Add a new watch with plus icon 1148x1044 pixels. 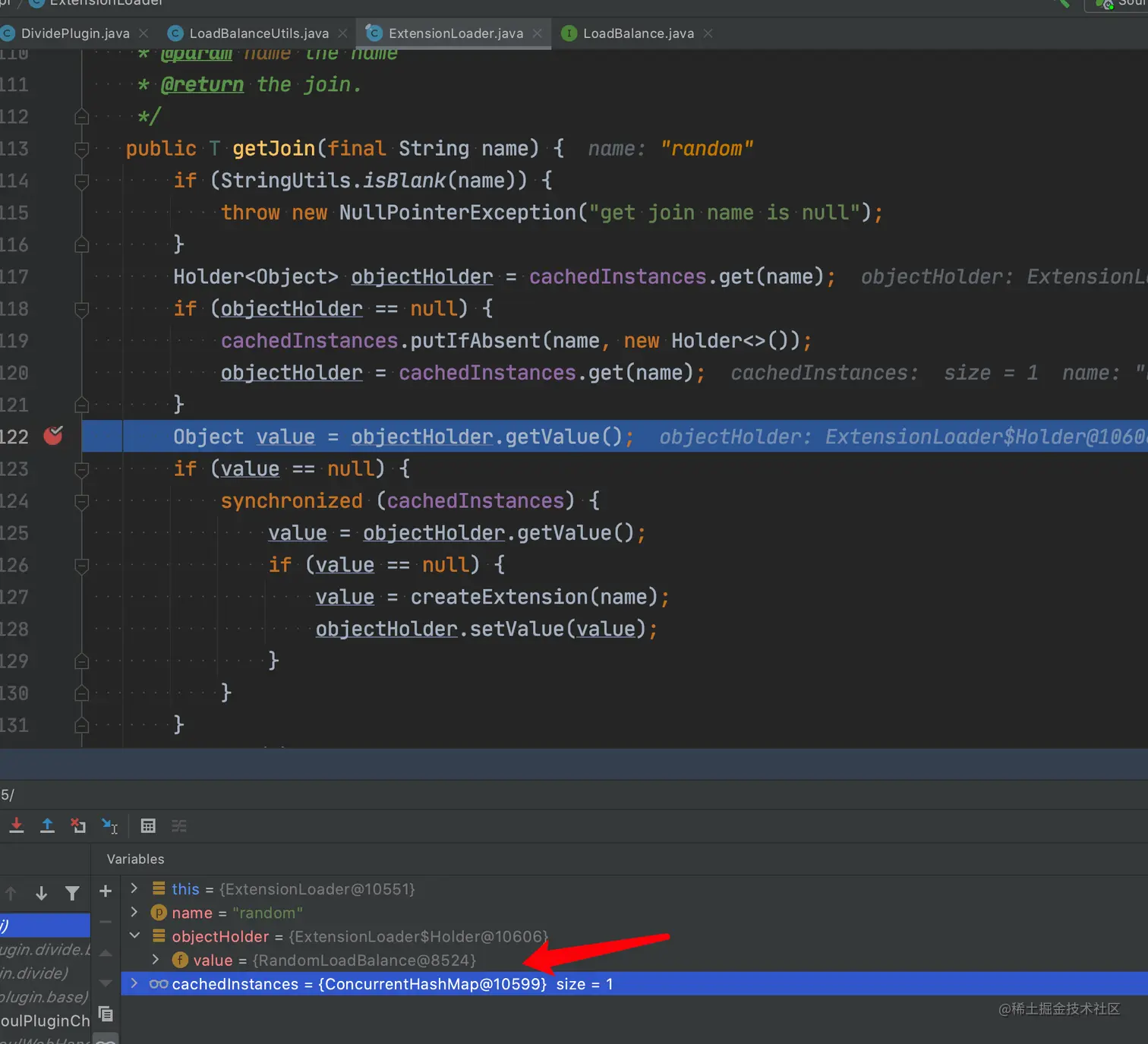[x=106, y=891]
